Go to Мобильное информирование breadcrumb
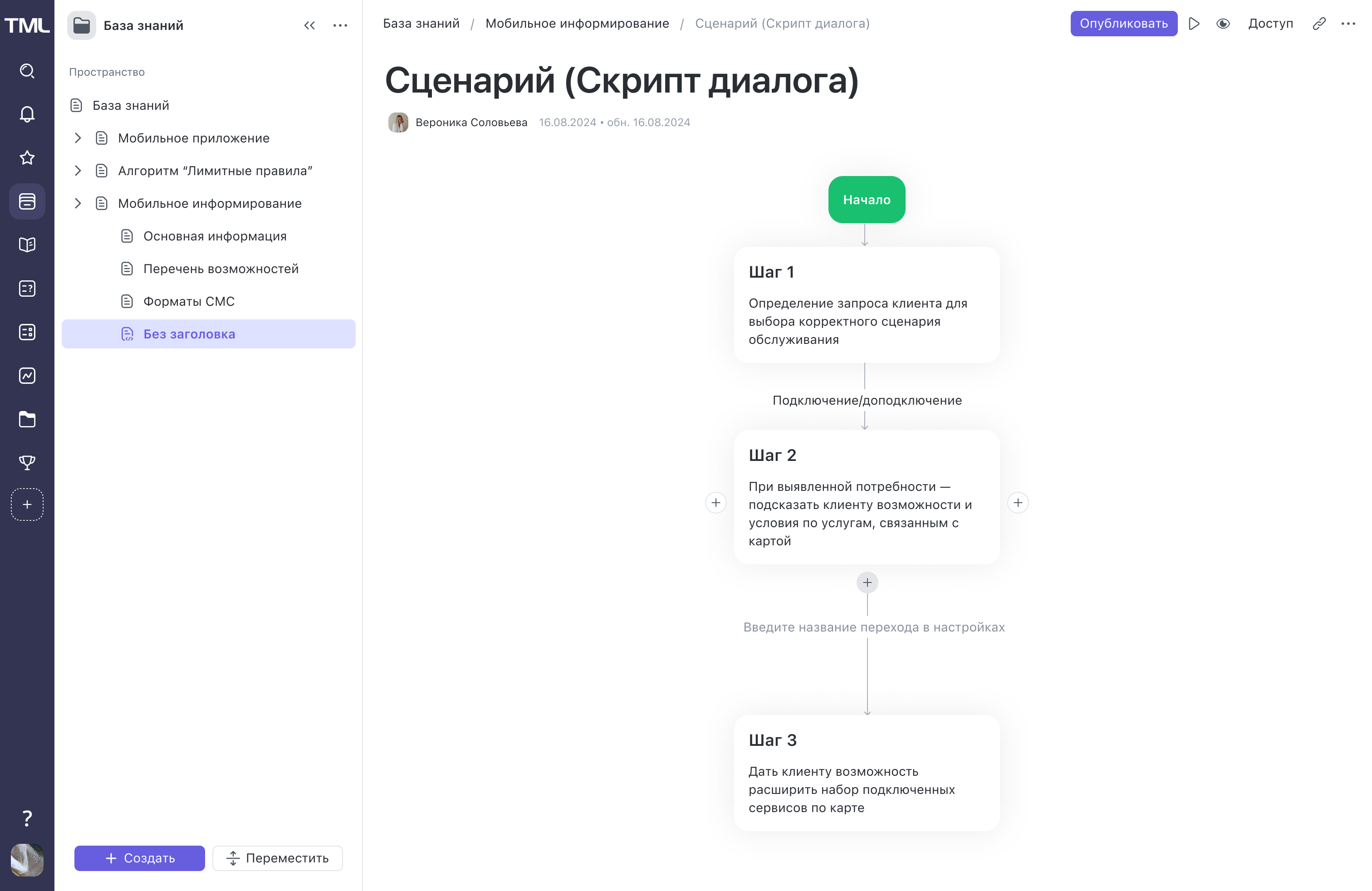 point(577,24)
